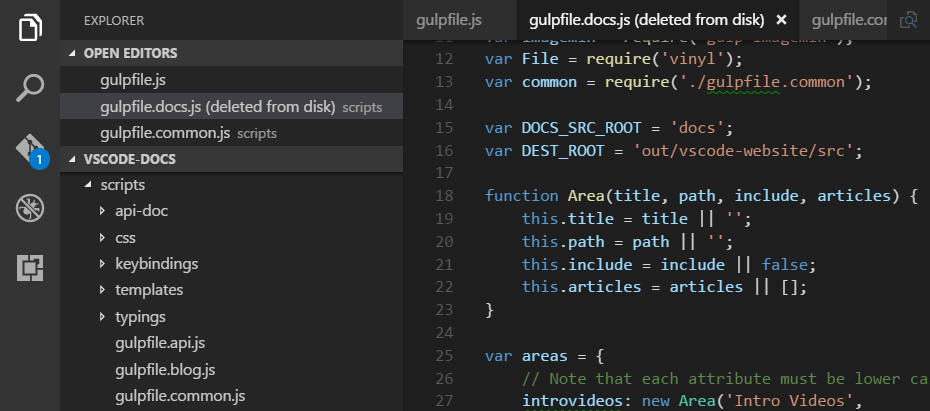
Task: Select the gulpfile.docs.js (deleted from disk) tab
Action: pyautogui.click(x=646, y=19)
